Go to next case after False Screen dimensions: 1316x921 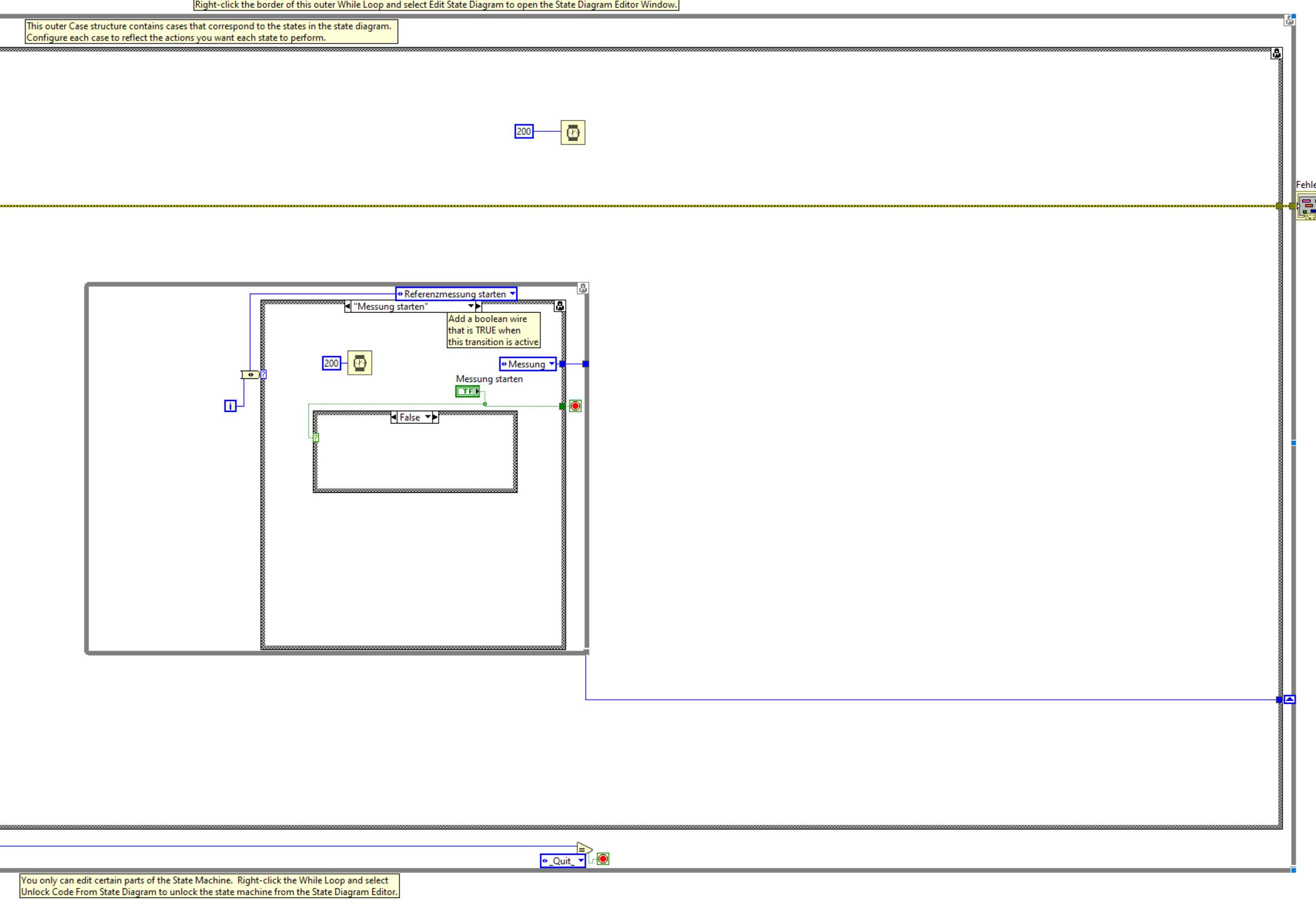pyautogui.click(x=436, y=417)
